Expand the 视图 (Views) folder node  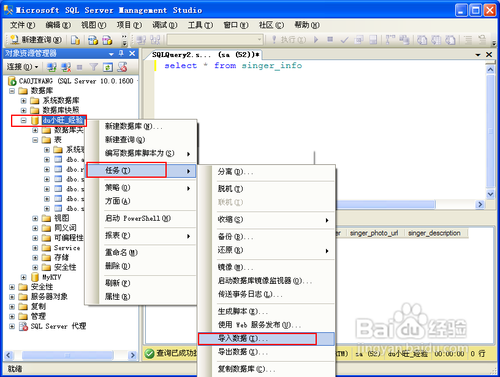tap(35, 218)
